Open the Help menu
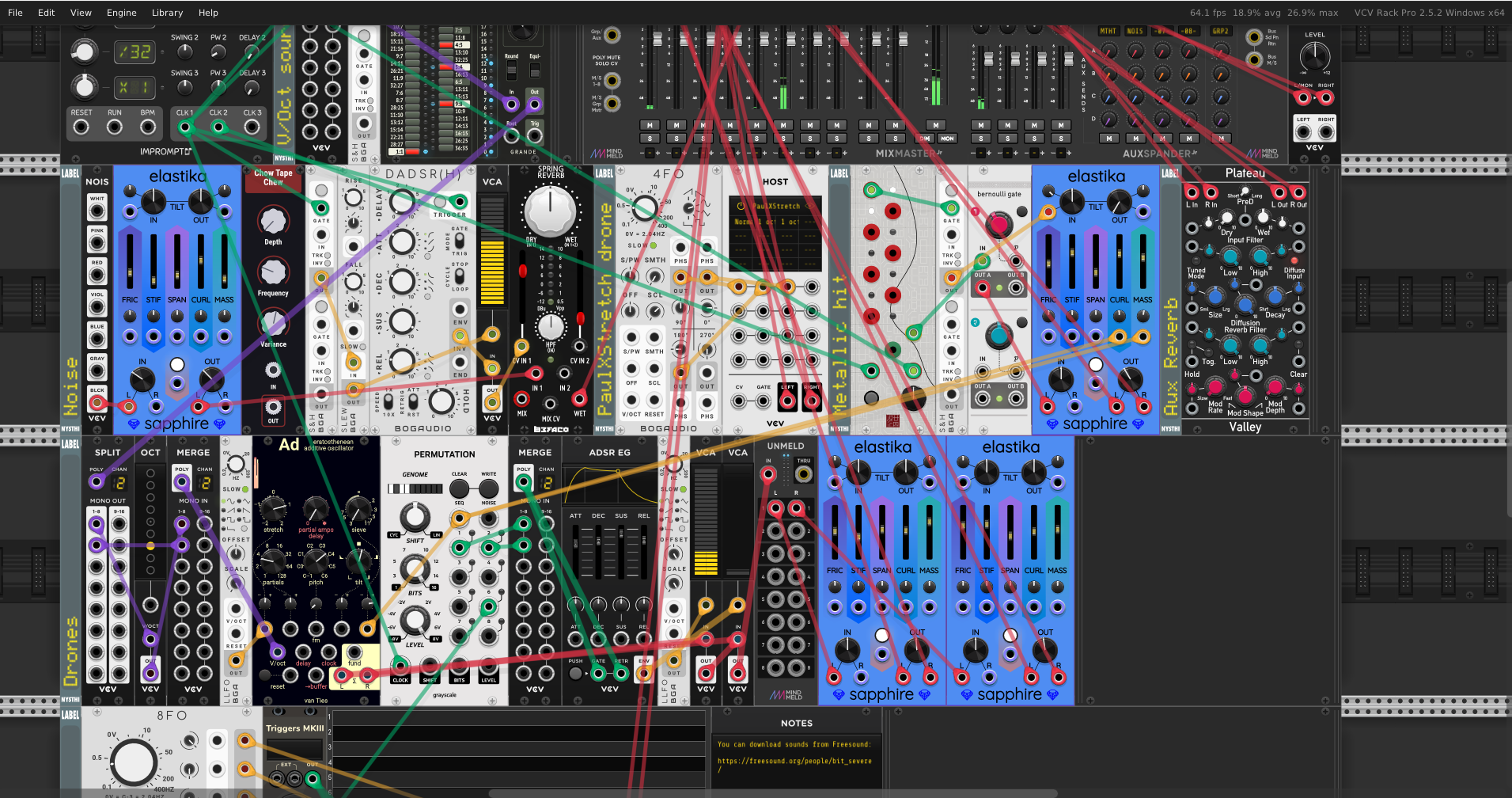Image resolution: width=1512 pixels, height=798 pixels. [208, 13]
